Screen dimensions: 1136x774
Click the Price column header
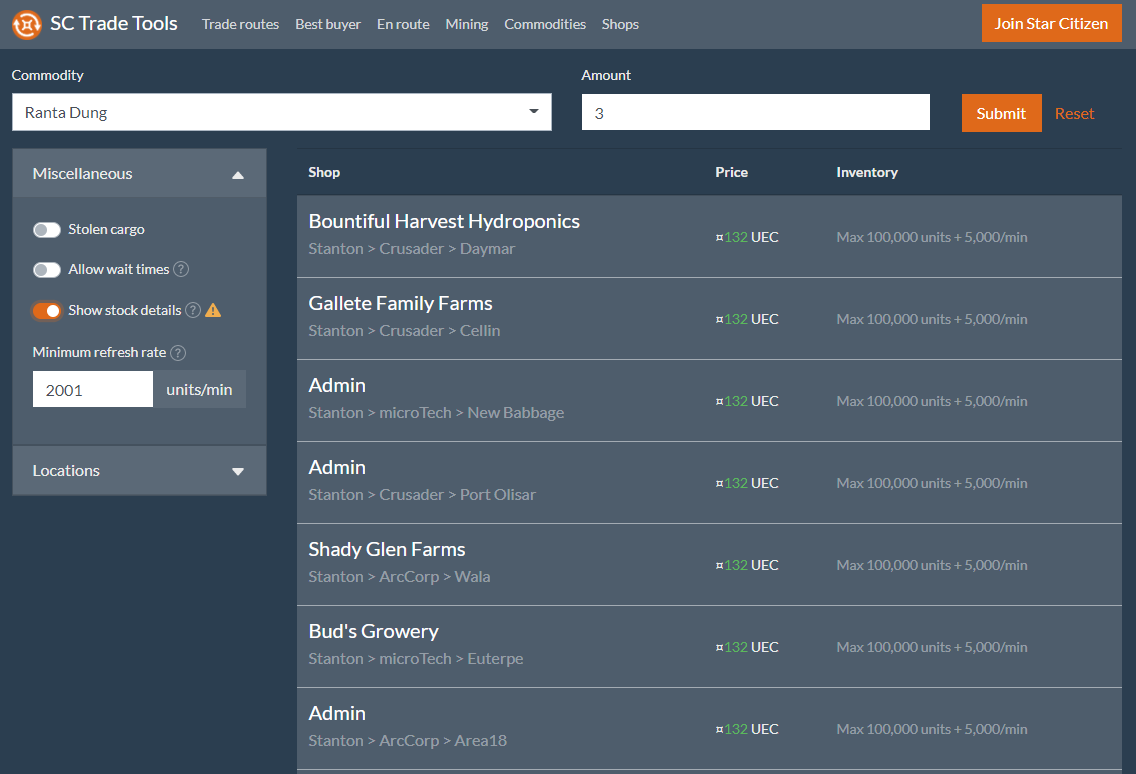tap(732, 172)
